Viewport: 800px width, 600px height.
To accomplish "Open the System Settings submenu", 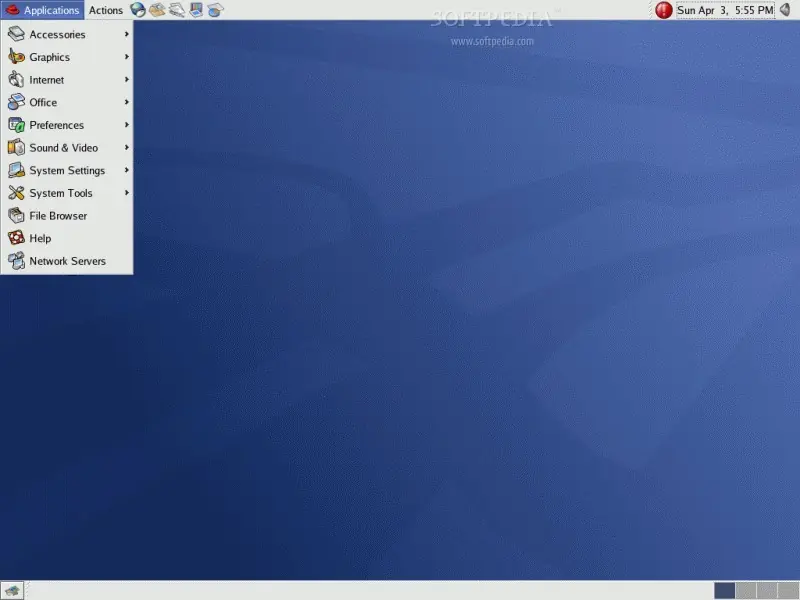I will coord(67,170).
